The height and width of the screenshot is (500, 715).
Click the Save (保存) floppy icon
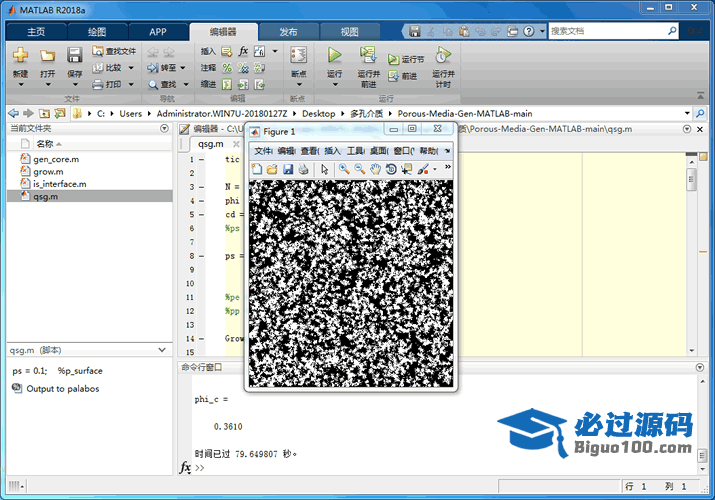click(x=74, y=55)
